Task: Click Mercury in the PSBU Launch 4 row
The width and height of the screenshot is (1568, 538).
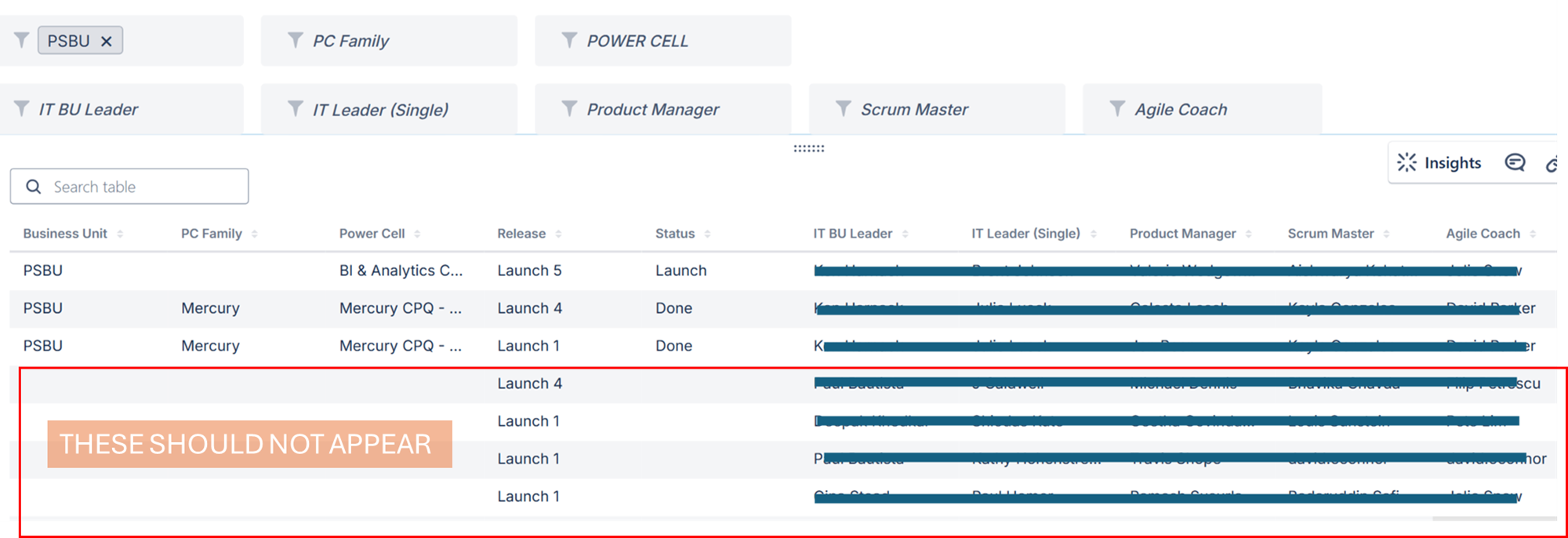Action: point(210,308)
